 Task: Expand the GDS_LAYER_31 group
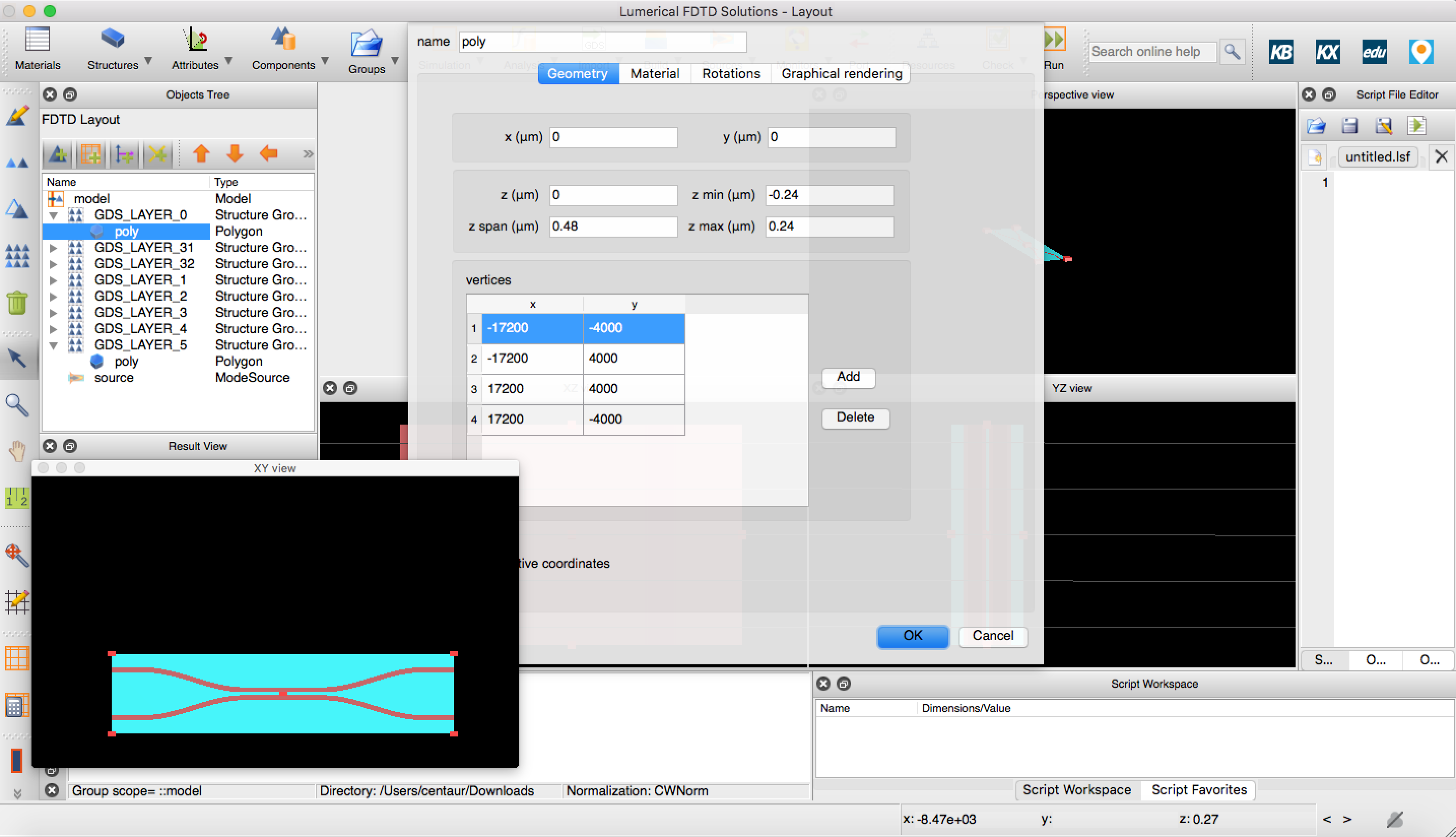(x=53, y=247)
